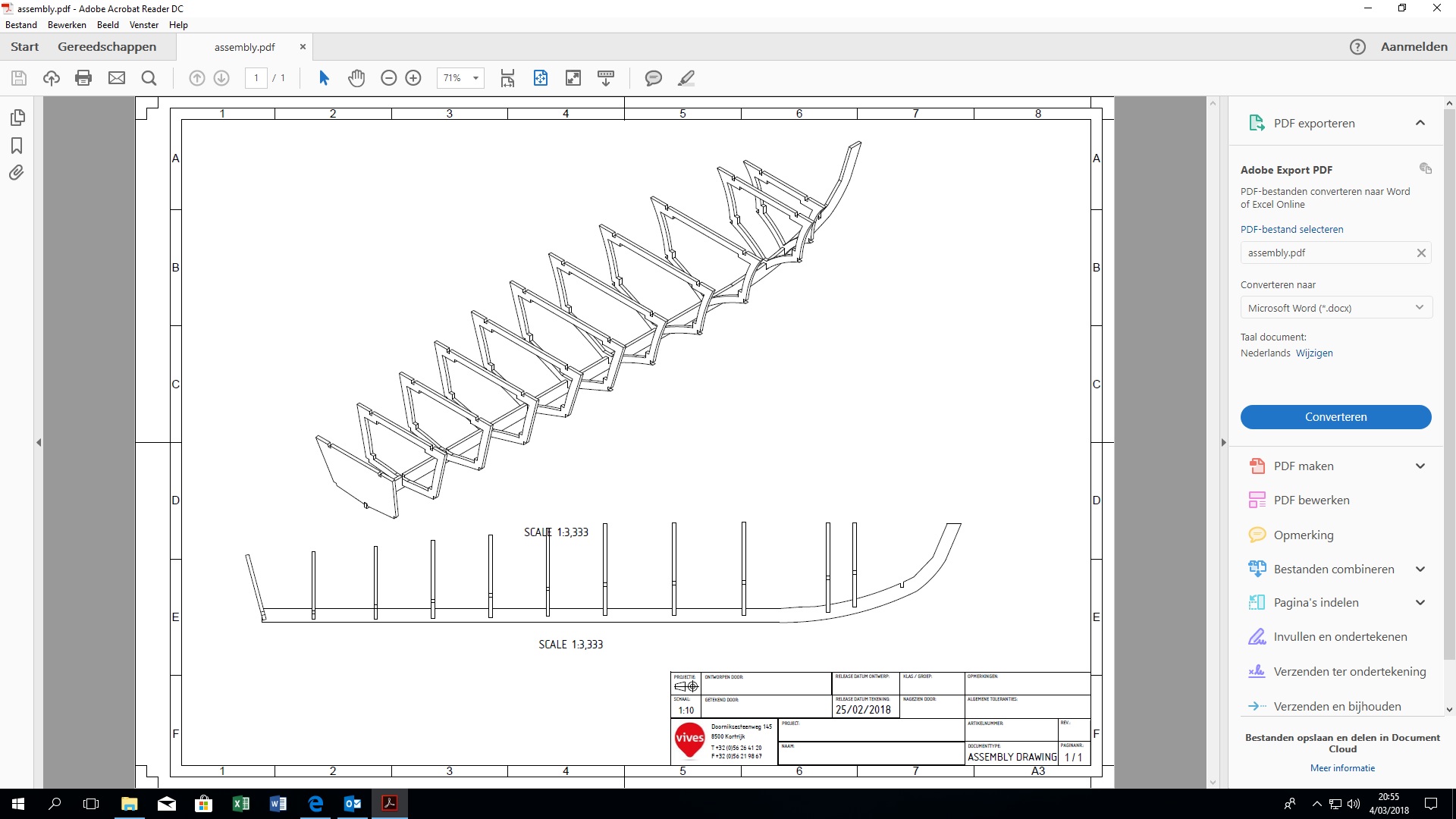Remove assembly.pdf from selected file field
1456x819 pixels.
click(x=1421, y=253)
